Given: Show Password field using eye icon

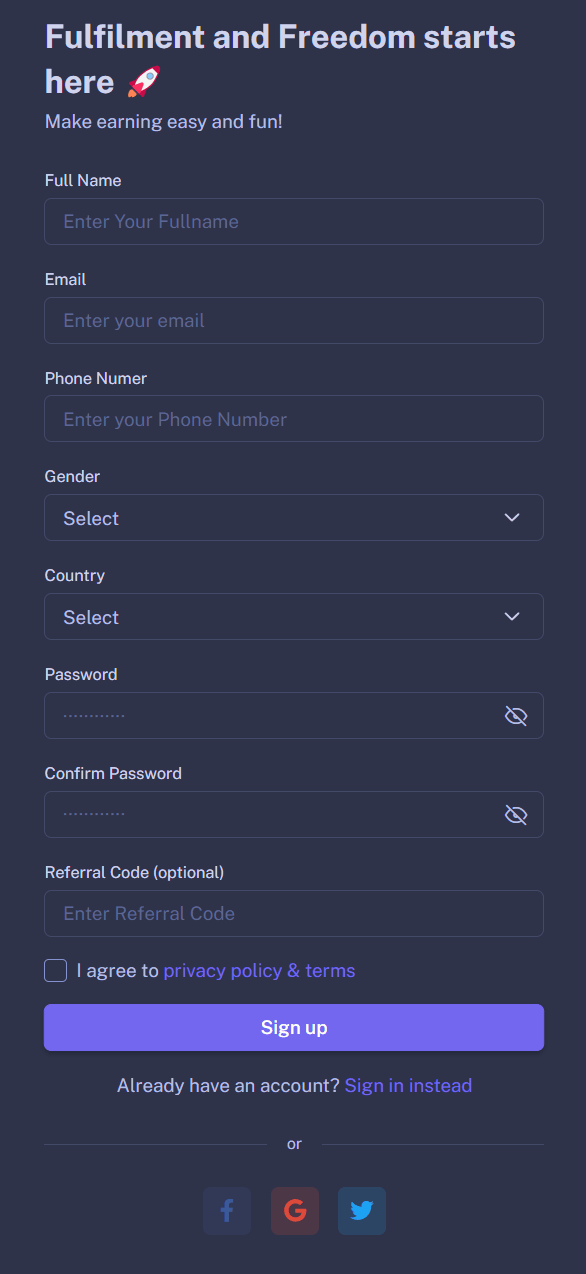Looking at the screenshot, I should point(516,716).
